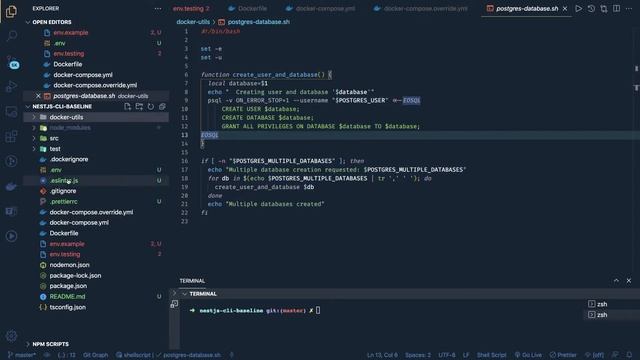Create a new folder in NESTJS-CLI-BASELINE

[139, 107]
